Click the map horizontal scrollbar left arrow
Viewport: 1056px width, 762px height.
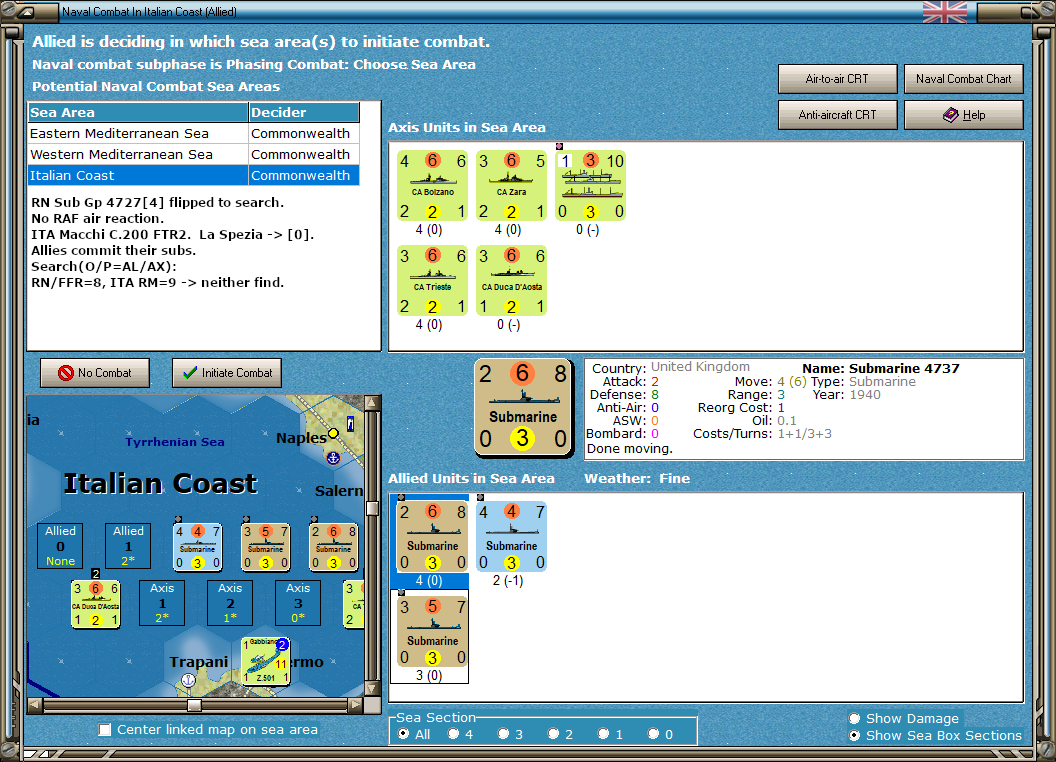click(35, 705)
